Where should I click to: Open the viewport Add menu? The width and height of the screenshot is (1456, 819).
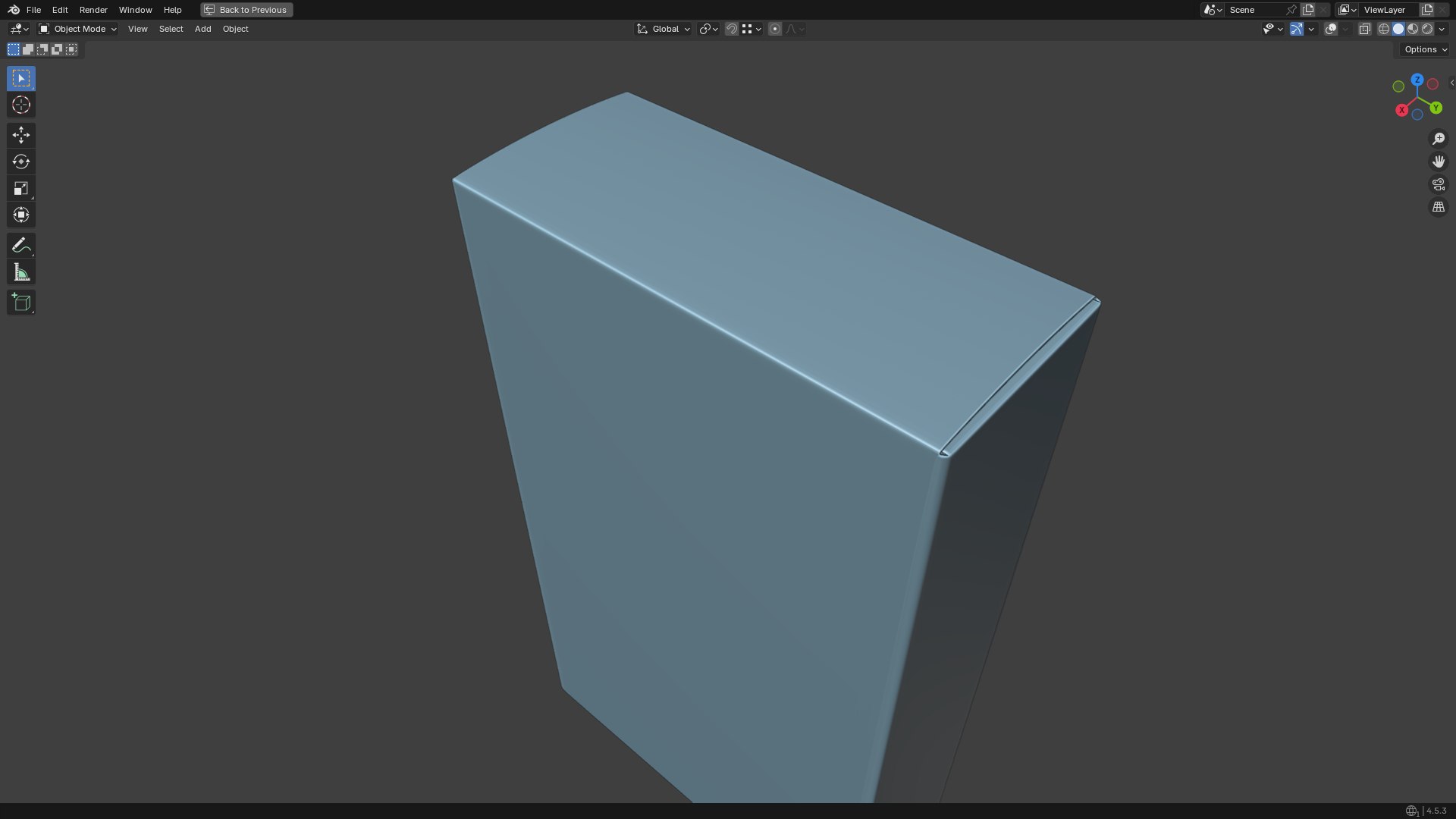pyautogui.click(x=202, y=29)
